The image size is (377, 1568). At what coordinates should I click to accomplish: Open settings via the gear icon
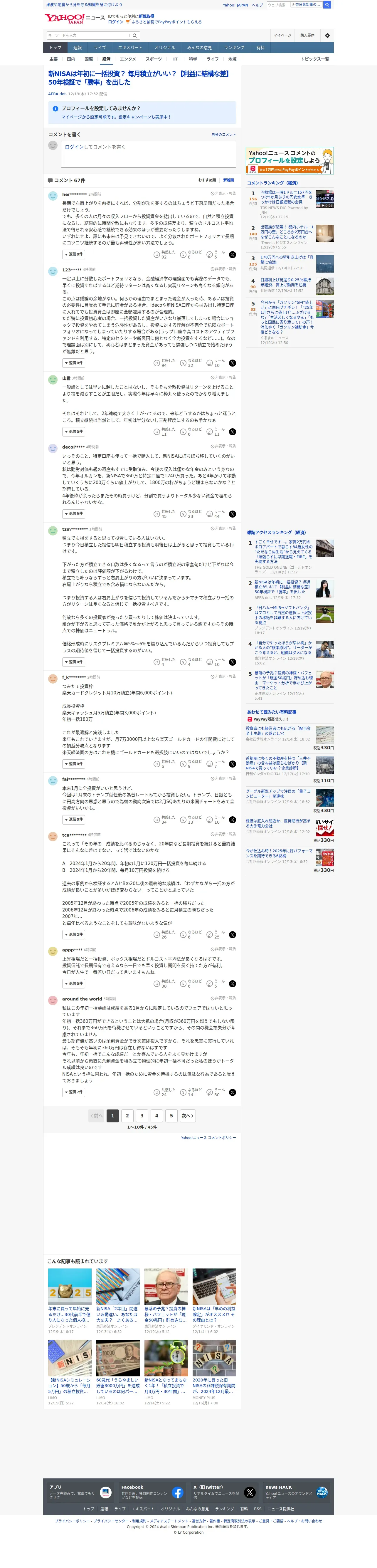[x=327, y=35]
